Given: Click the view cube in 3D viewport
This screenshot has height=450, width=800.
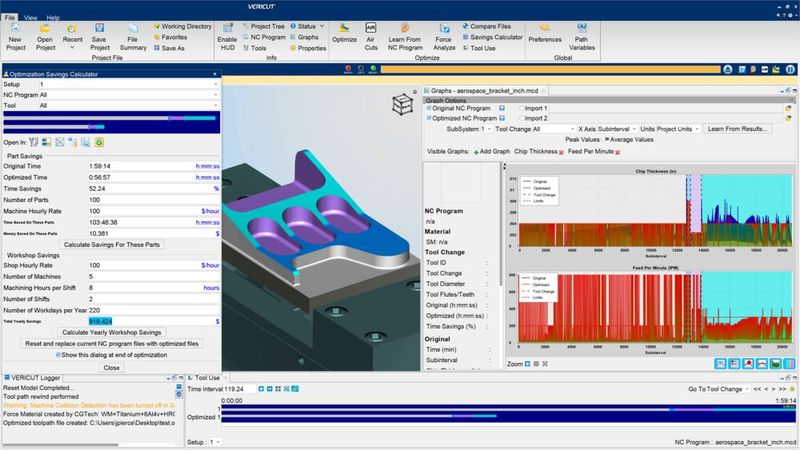Looking at the screenshot, I should click(403, 104).
